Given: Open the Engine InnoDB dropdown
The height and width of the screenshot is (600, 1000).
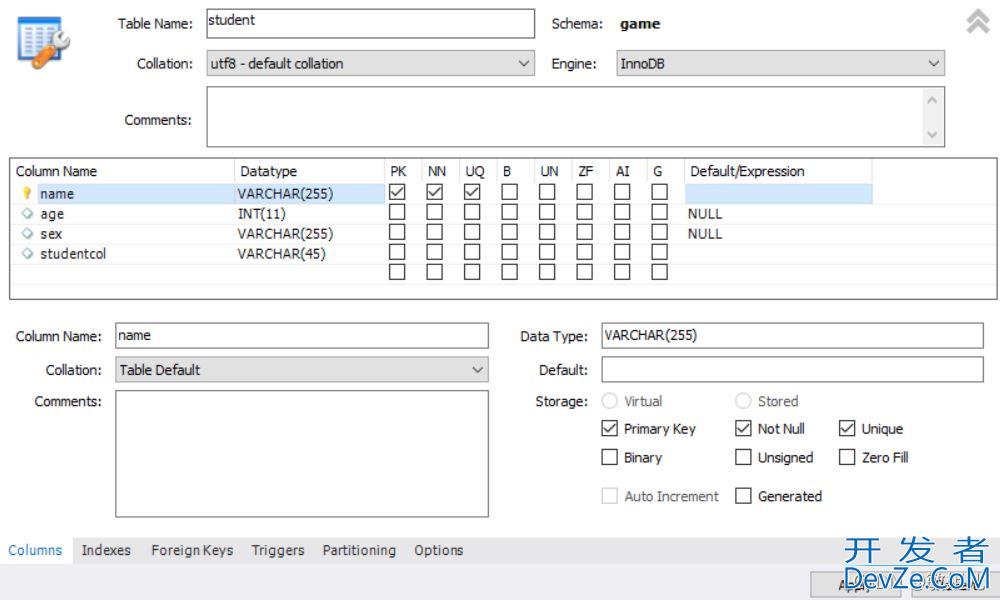Looking at the screenshot, I should tap(780, 63).
